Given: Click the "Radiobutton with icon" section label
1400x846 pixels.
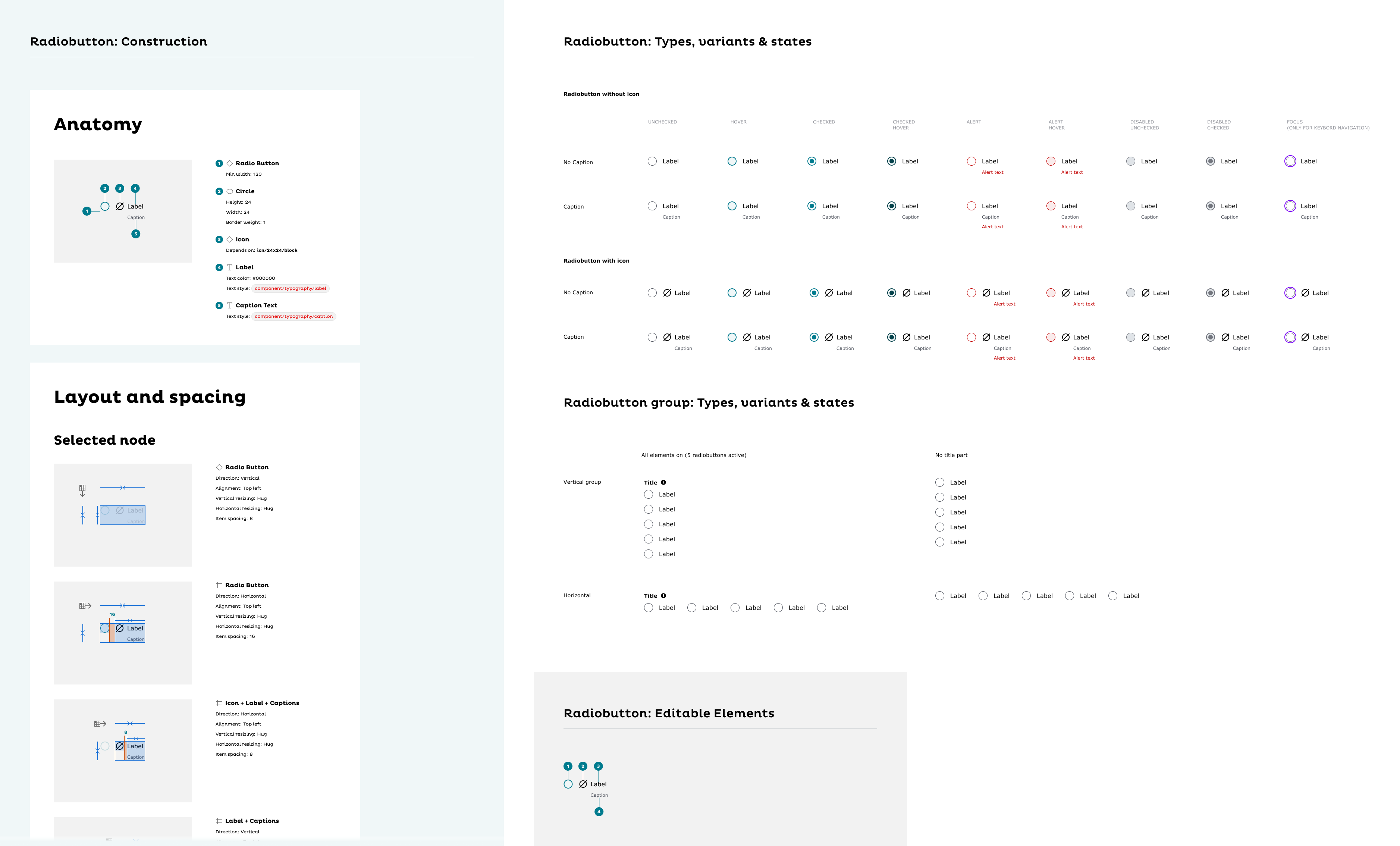Looking at the screenshot, I should pyautogui.click(x=597, y=261).
